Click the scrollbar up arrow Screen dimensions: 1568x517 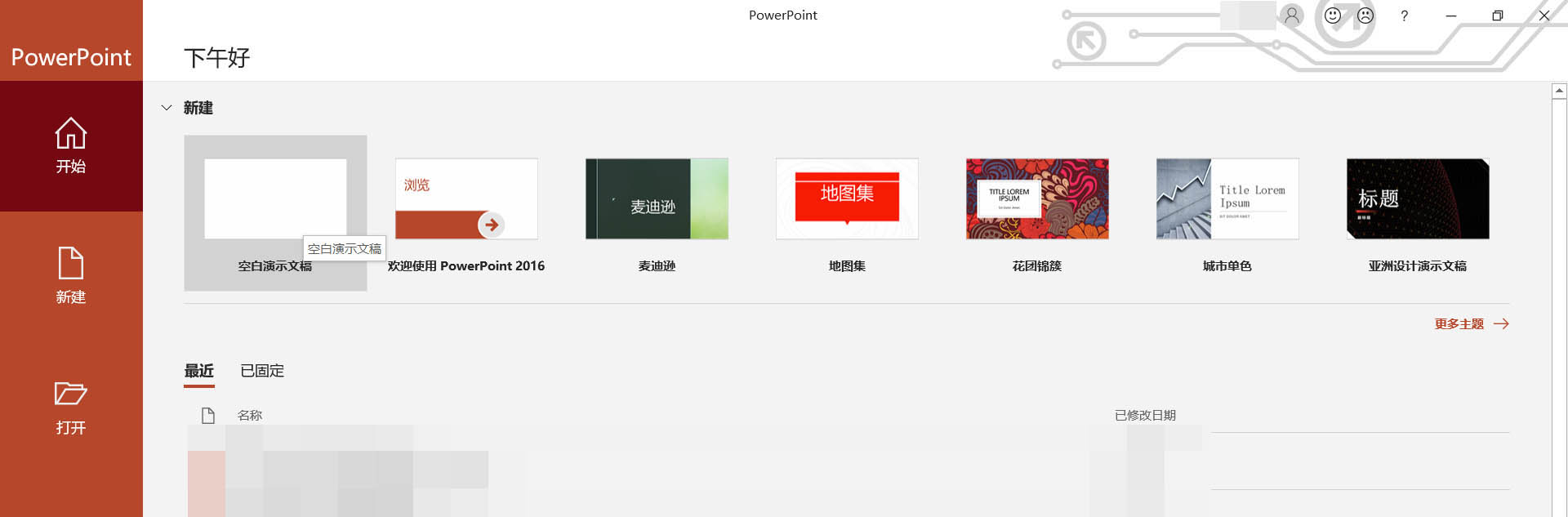click(1559, 91)
